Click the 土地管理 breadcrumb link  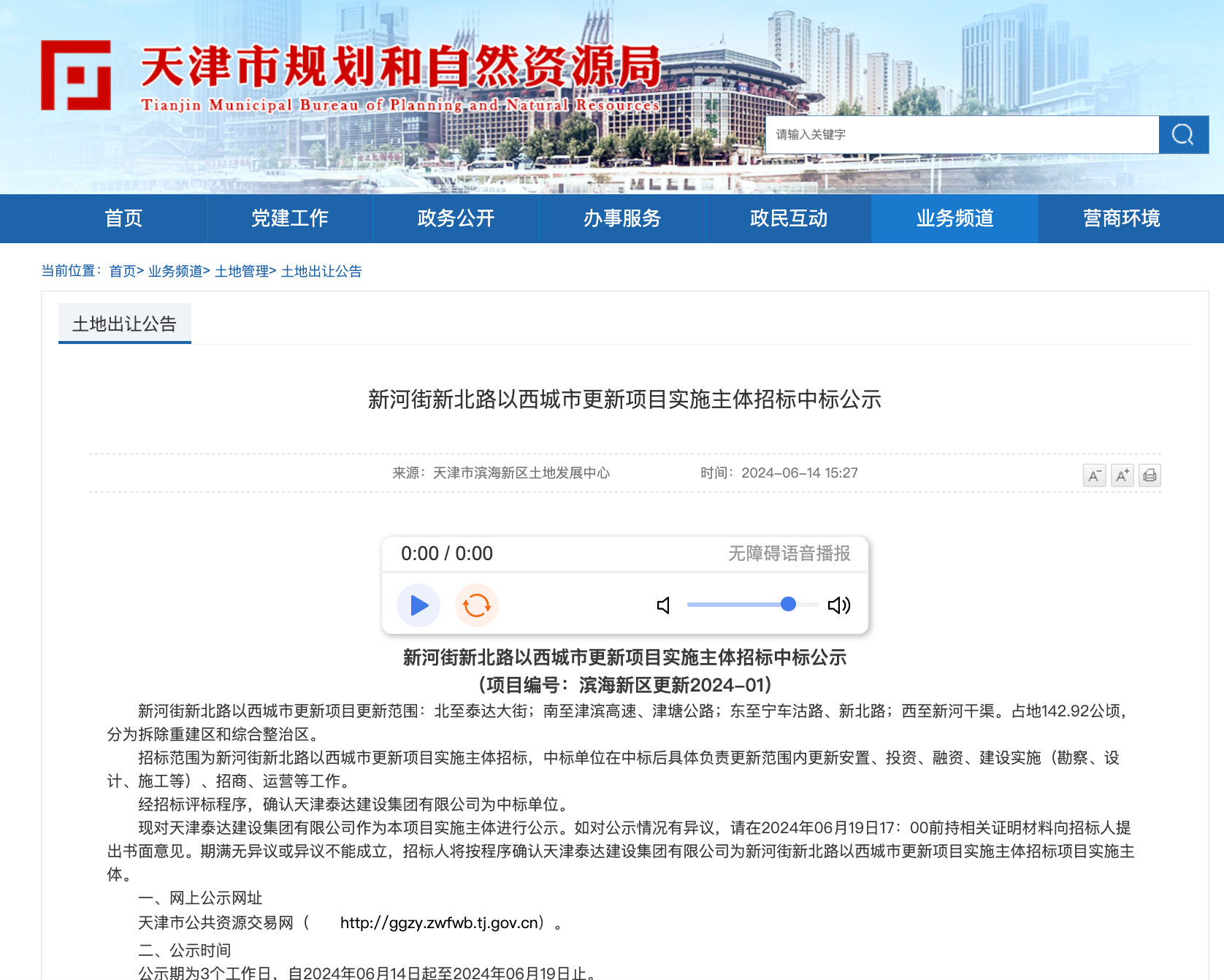[242, 271]
